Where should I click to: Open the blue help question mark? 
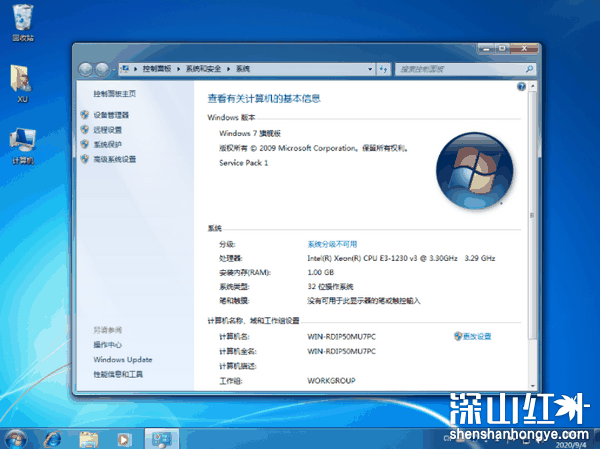coord(521,87)
